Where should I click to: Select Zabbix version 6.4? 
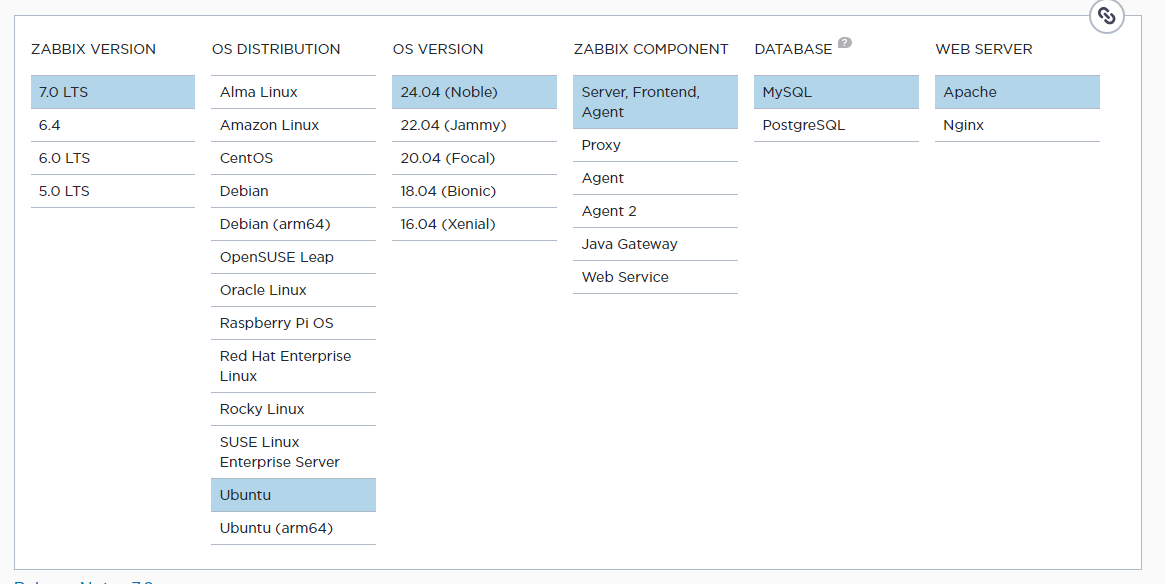coord(112,125)
